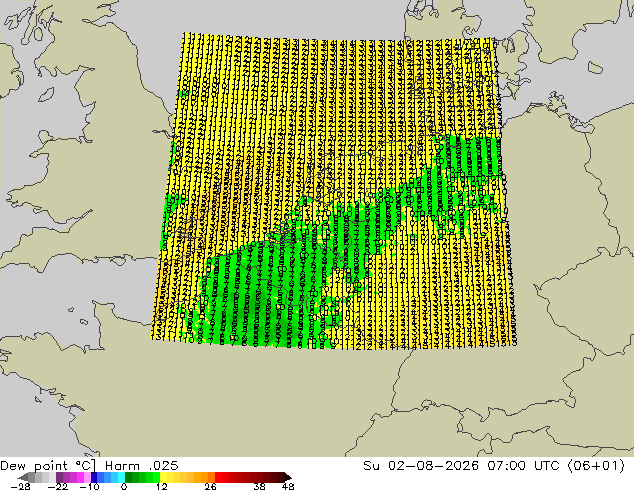Click the gray left arrow end of the color scale
Viewport: 634px width, 490px height.
[x=22, y=477]
